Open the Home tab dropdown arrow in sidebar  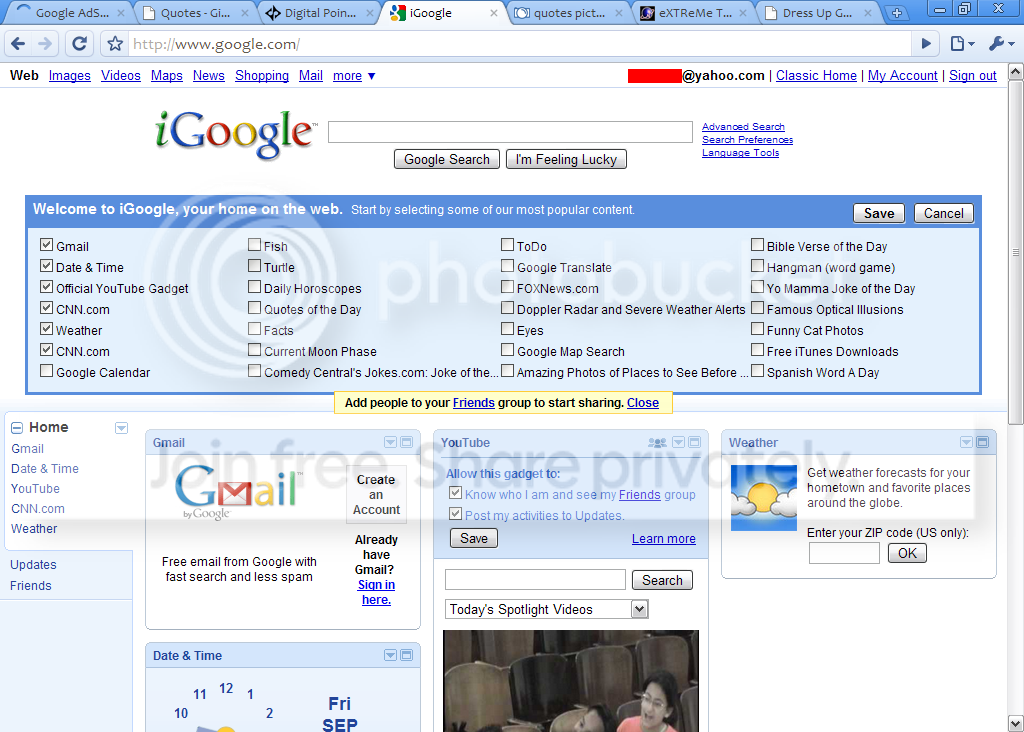pyautogui.click(x=121, y=428)
